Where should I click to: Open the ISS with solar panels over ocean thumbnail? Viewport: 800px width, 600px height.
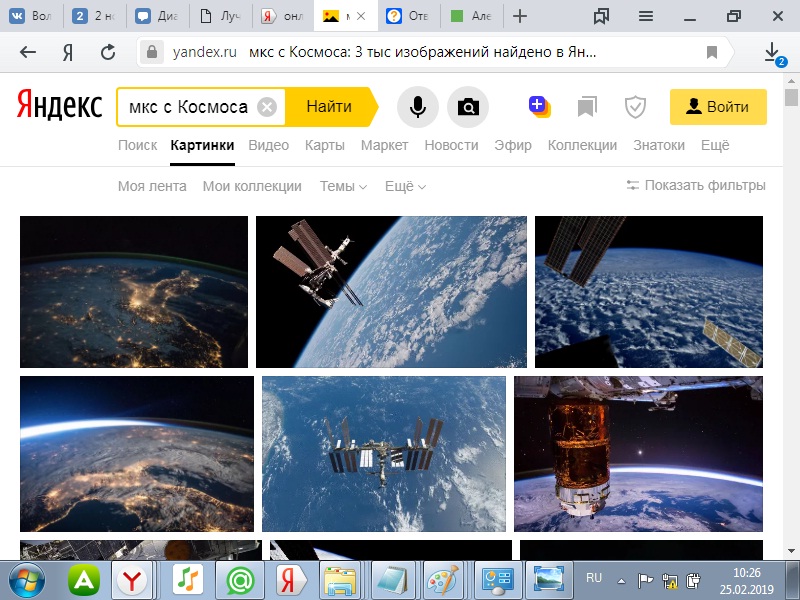coord(384,454)
